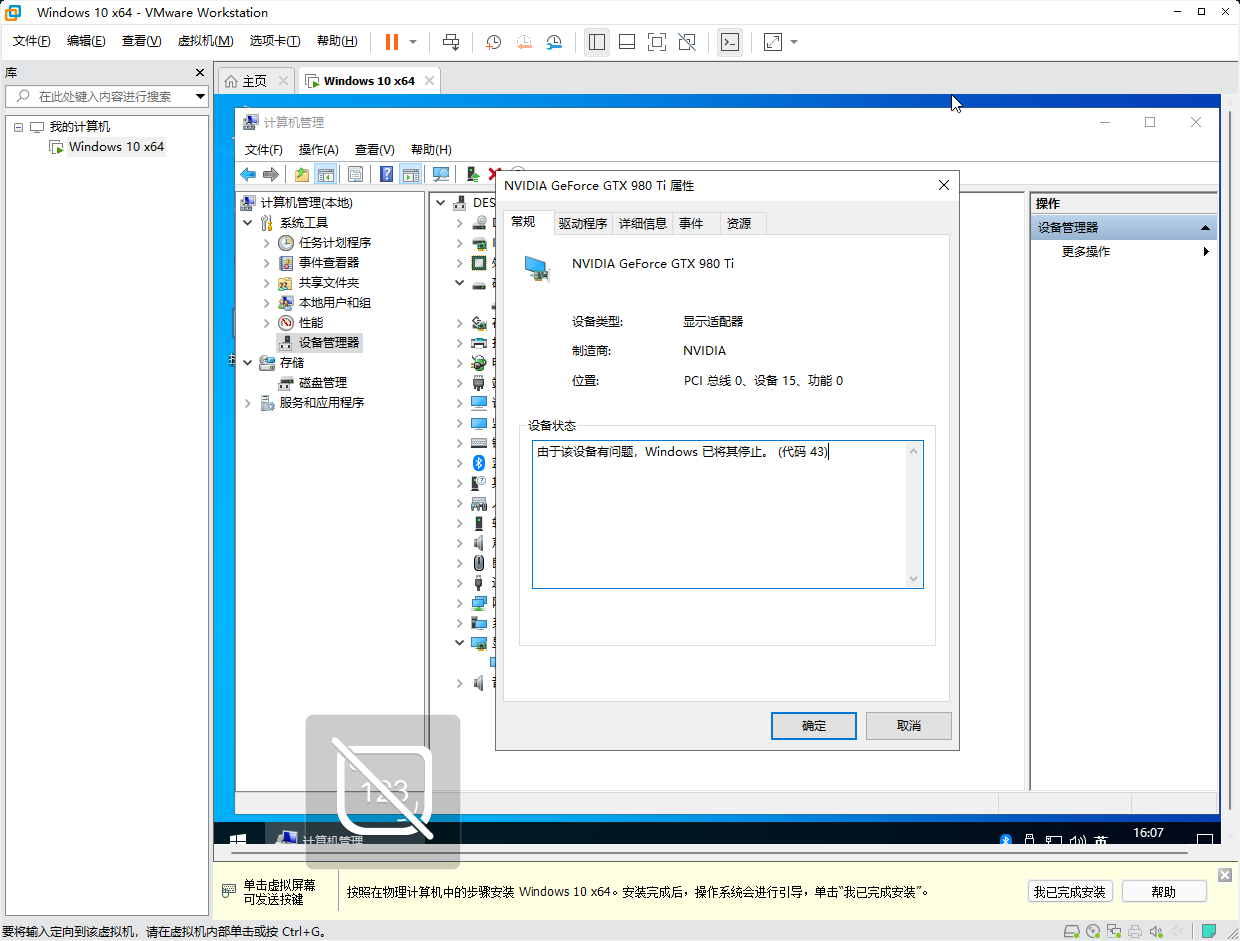Click the Bluetooth tray icon in guest
Viewport: 1240px width, 941px height.
tap(1007, 840)
